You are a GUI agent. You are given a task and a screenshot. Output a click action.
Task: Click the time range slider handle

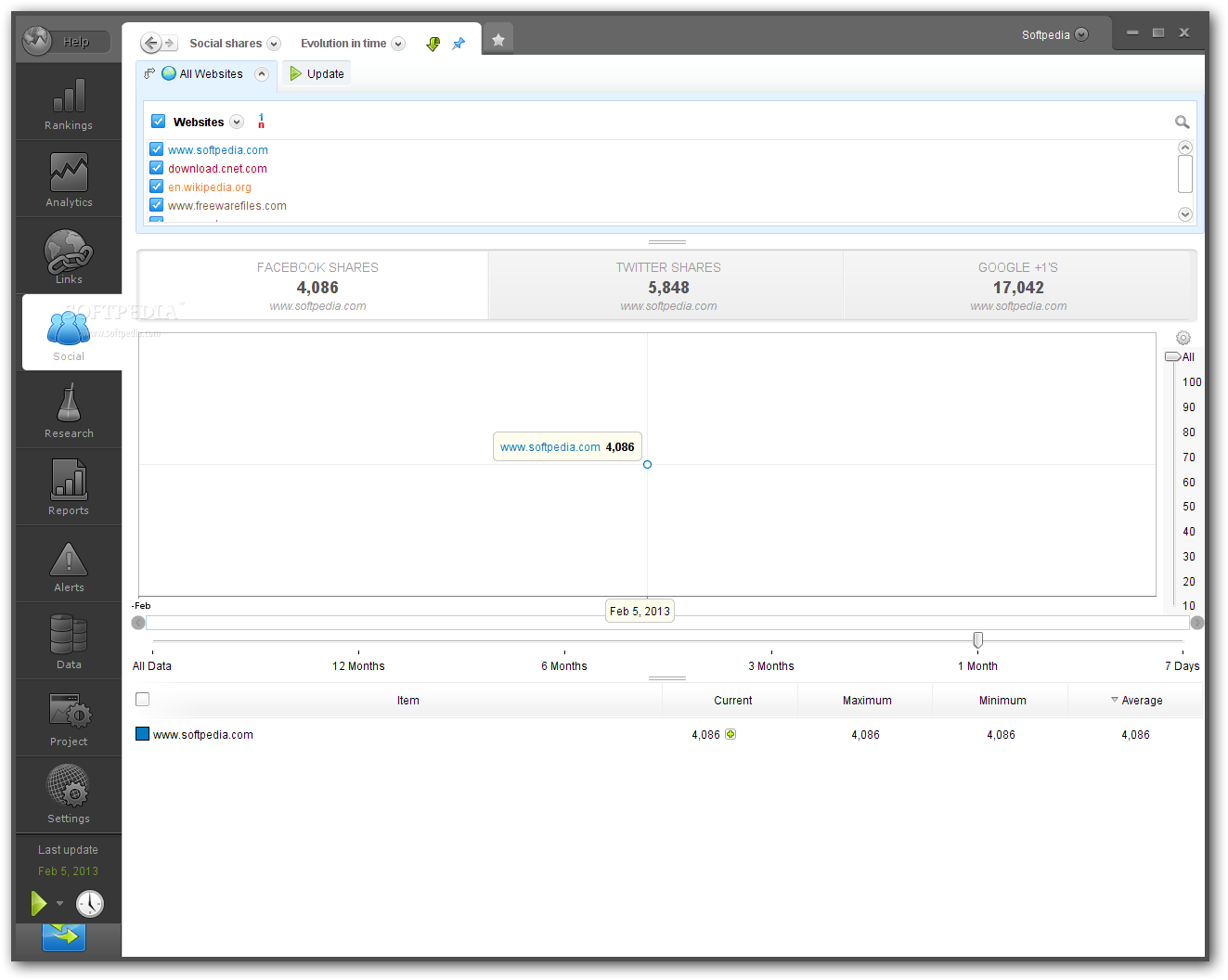coord(977,640)
